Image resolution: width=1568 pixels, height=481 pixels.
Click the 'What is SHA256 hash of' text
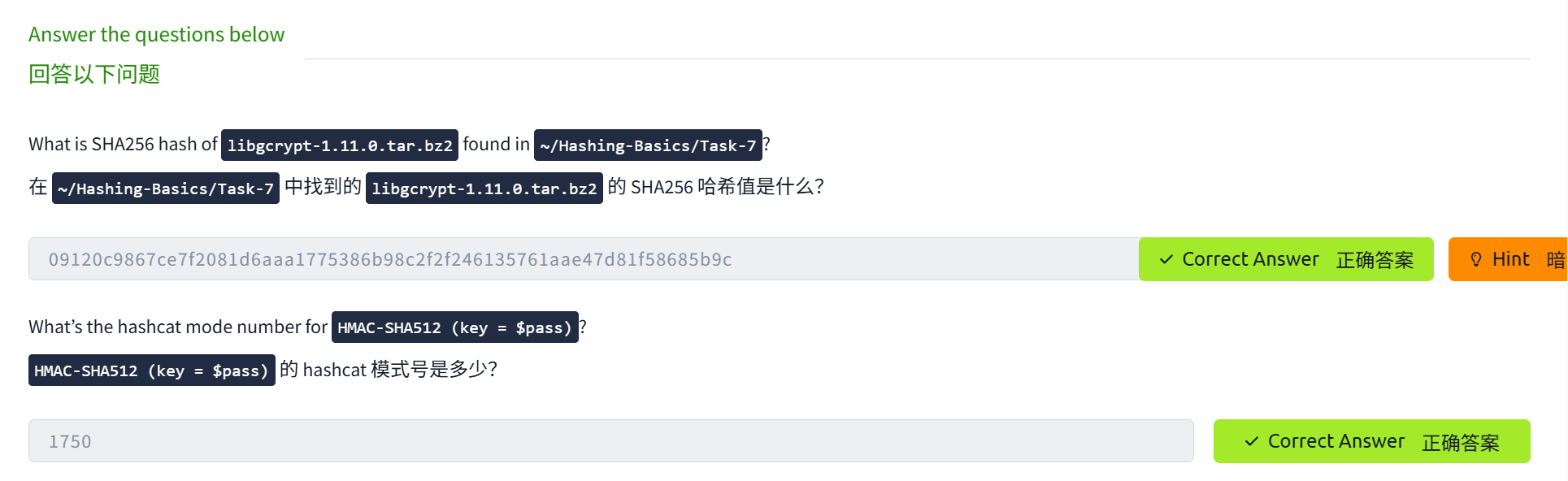click(123, 145)
